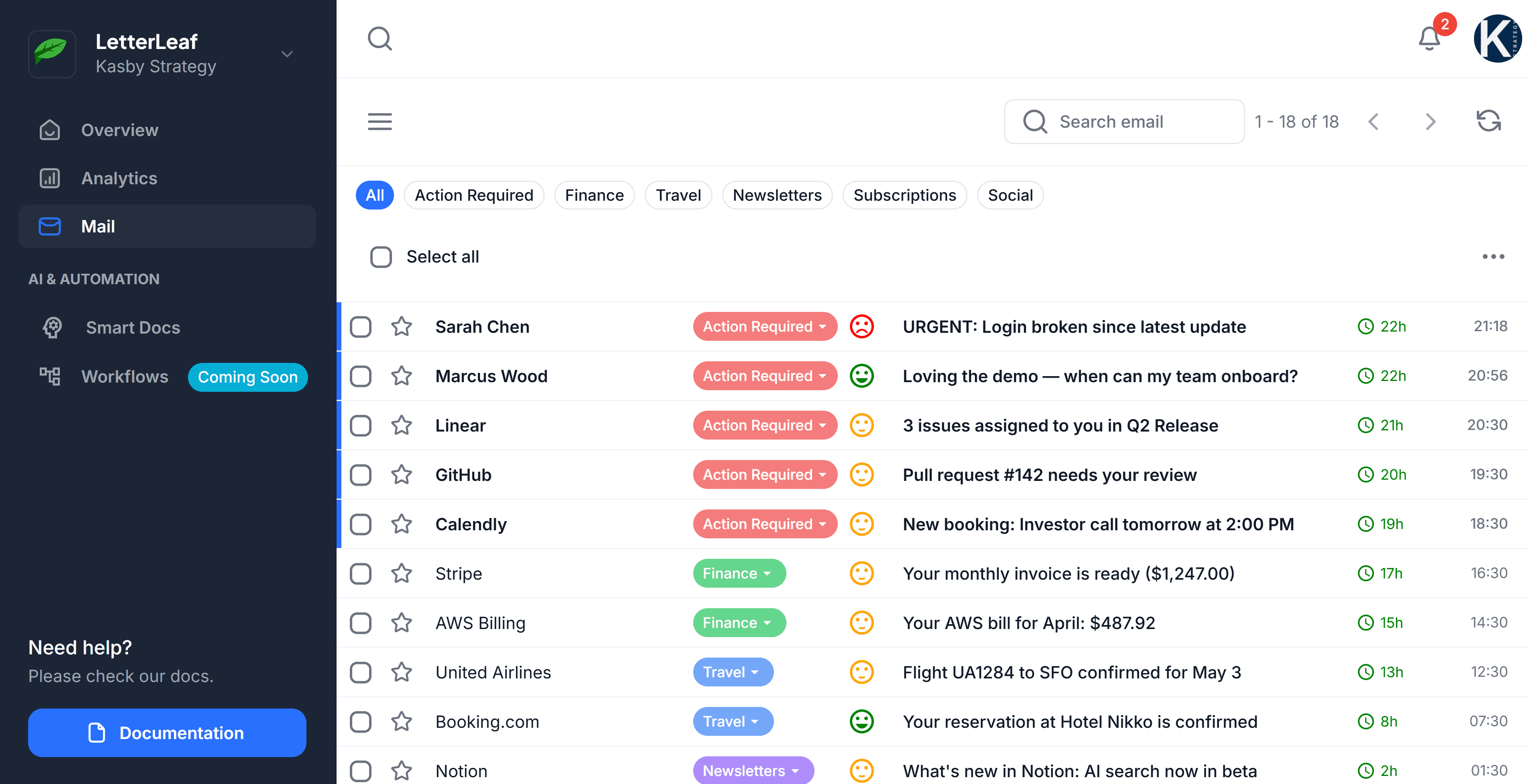Screen dimensions: 1529x784
Task: Click the sad sentiment face on Sarah Chen row
Action: click(861, 326)
